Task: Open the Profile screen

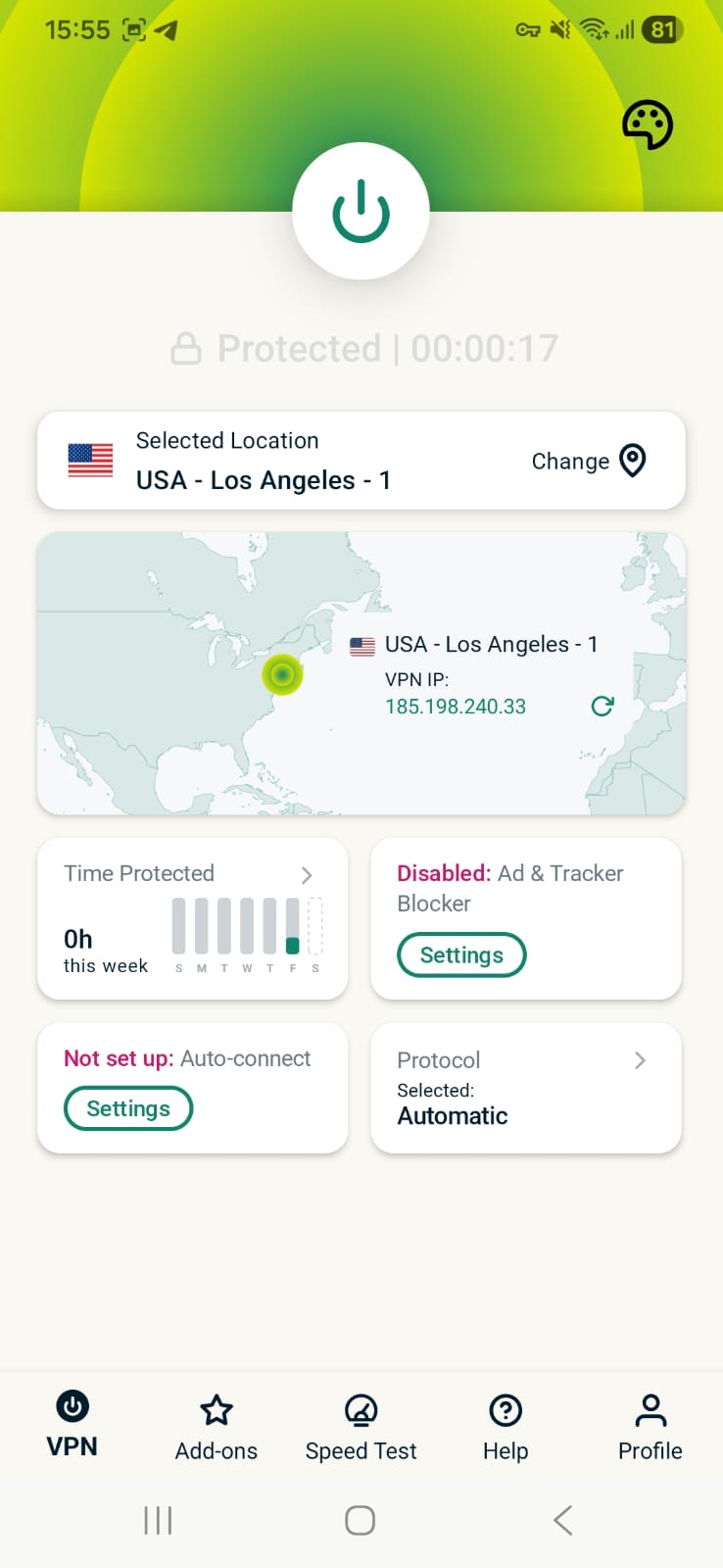Action: (x=650, y=1428)
